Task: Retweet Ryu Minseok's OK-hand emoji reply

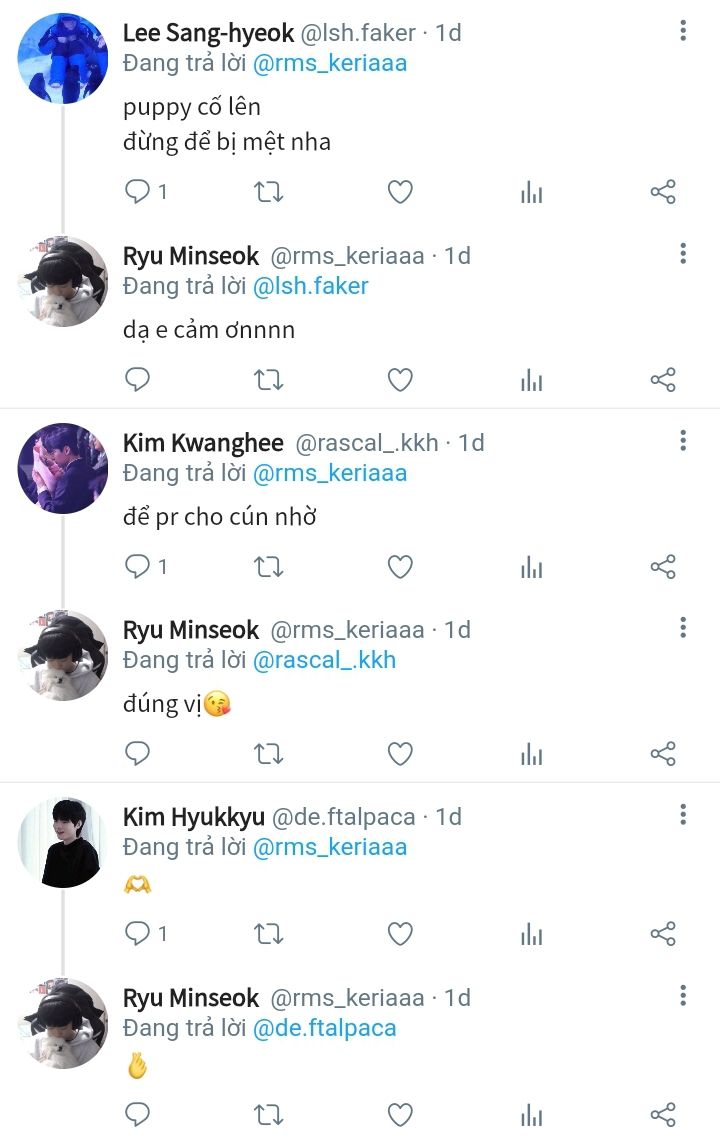Action: point(268,1113)
